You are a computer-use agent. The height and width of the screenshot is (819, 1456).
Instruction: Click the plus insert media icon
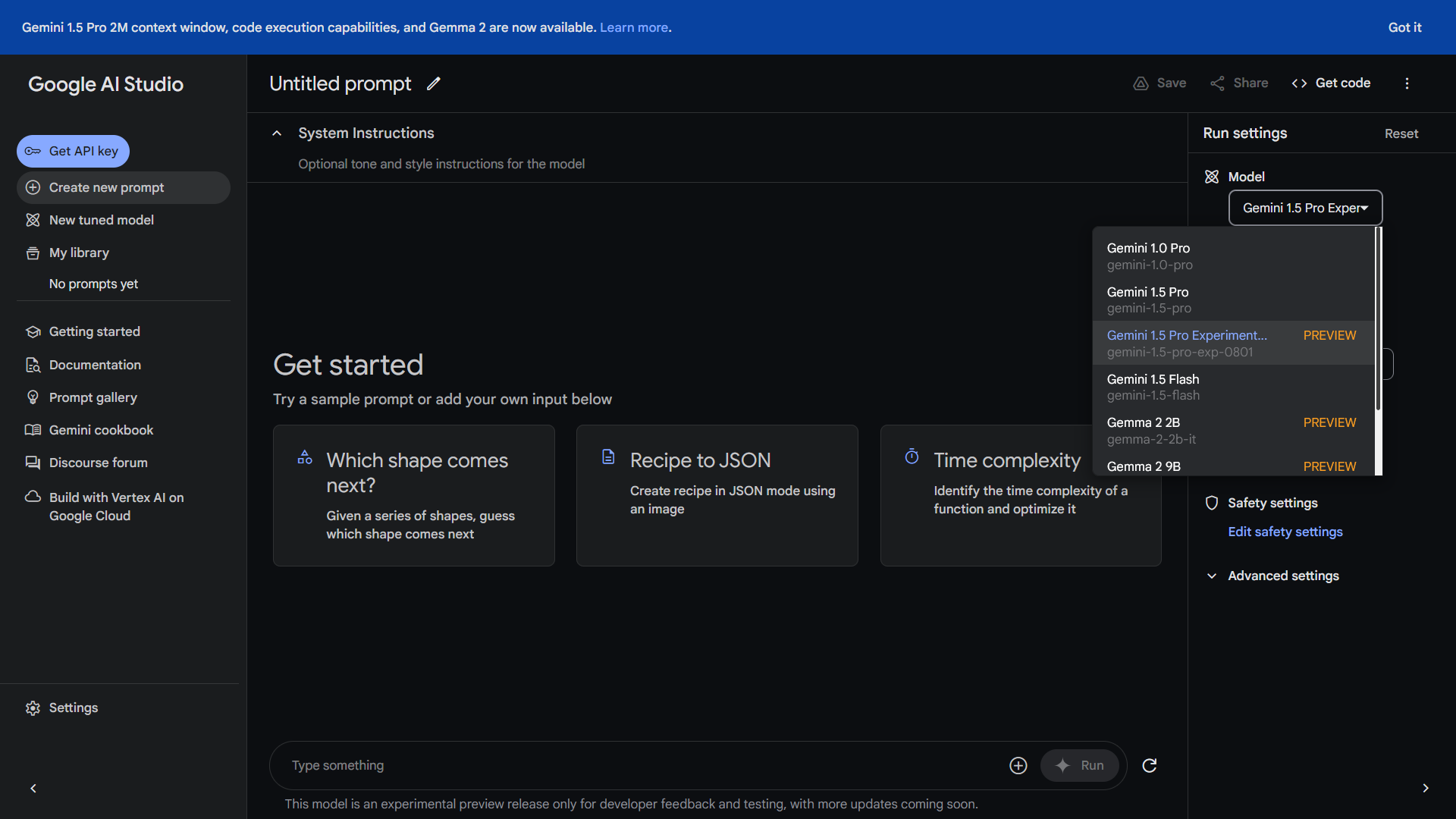[1018, 766]
